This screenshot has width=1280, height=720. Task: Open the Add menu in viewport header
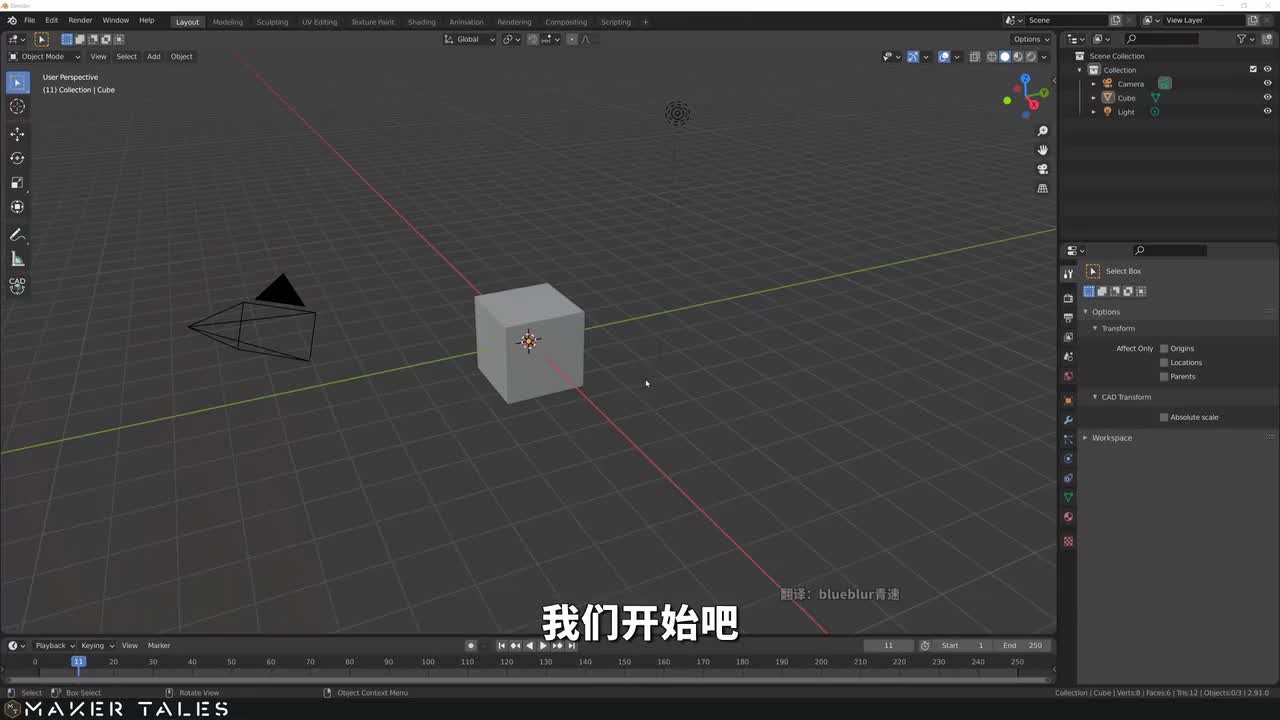[x=153, y=57]
